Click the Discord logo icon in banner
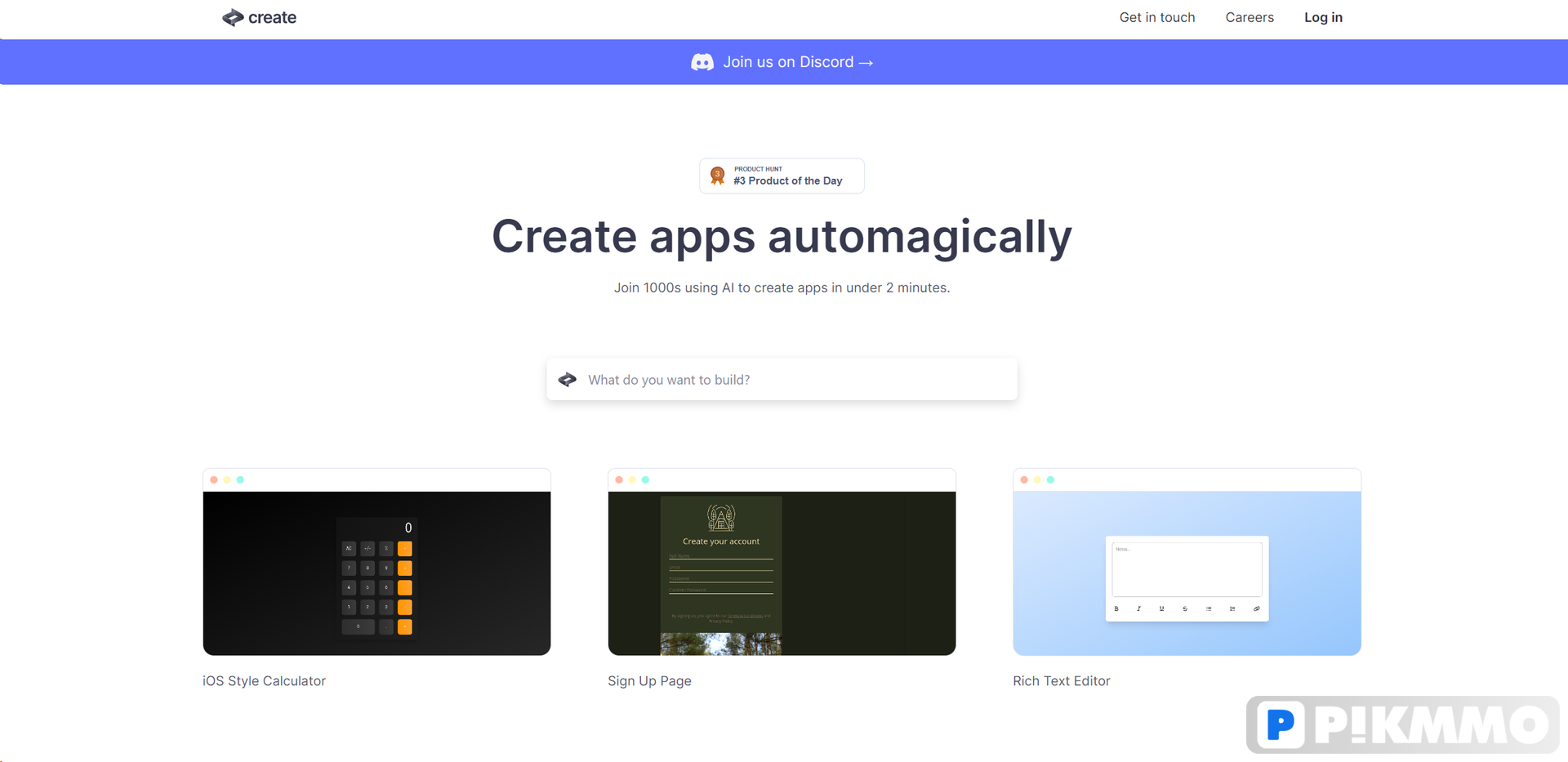1568x762 pixels. (x=702, y=62)
